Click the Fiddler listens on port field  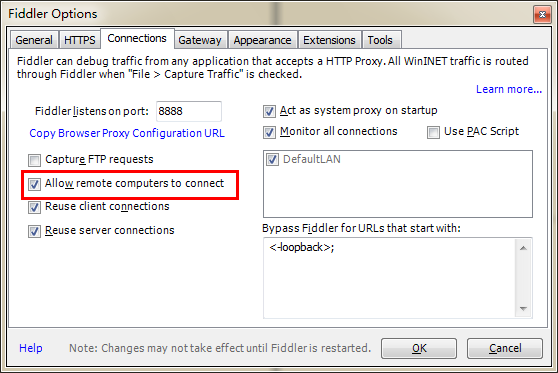pyautogui.click(x=189, y=111)
